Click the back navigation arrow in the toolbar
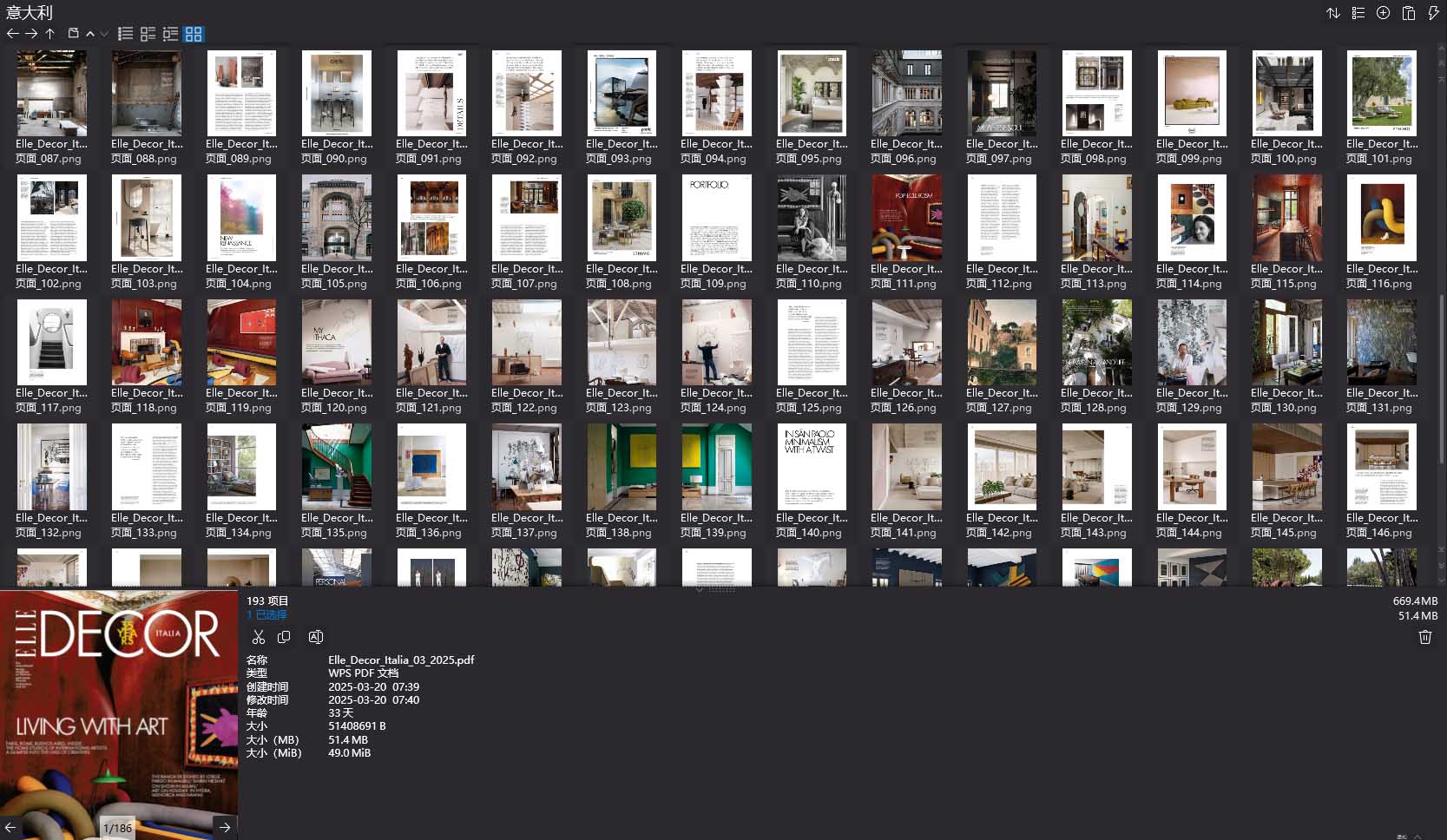Image resolution: width=1447 pixels, height=840 pixels. coord(12,34)
